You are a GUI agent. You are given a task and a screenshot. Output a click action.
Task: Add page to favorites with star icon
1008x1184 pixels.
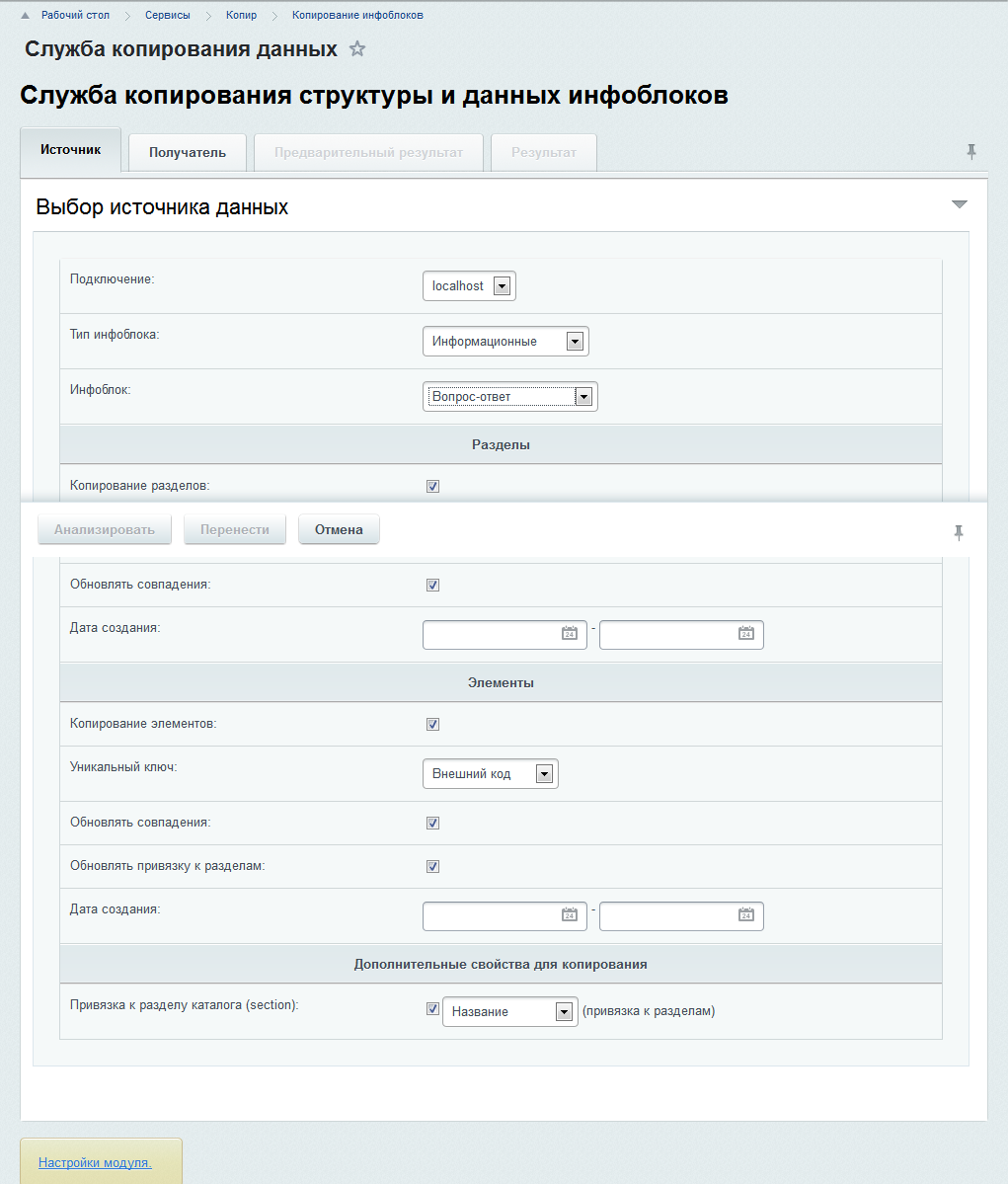click(x=357, y=49)
